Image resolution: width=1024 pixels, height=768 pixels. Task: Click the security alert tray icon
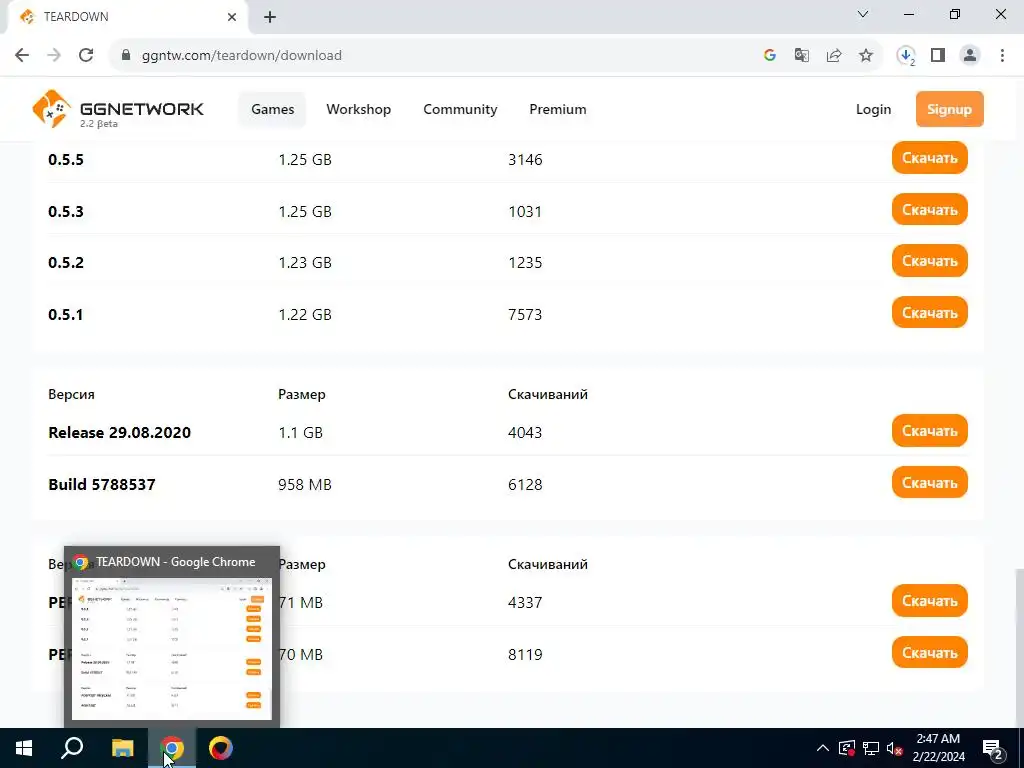[846, 748]
